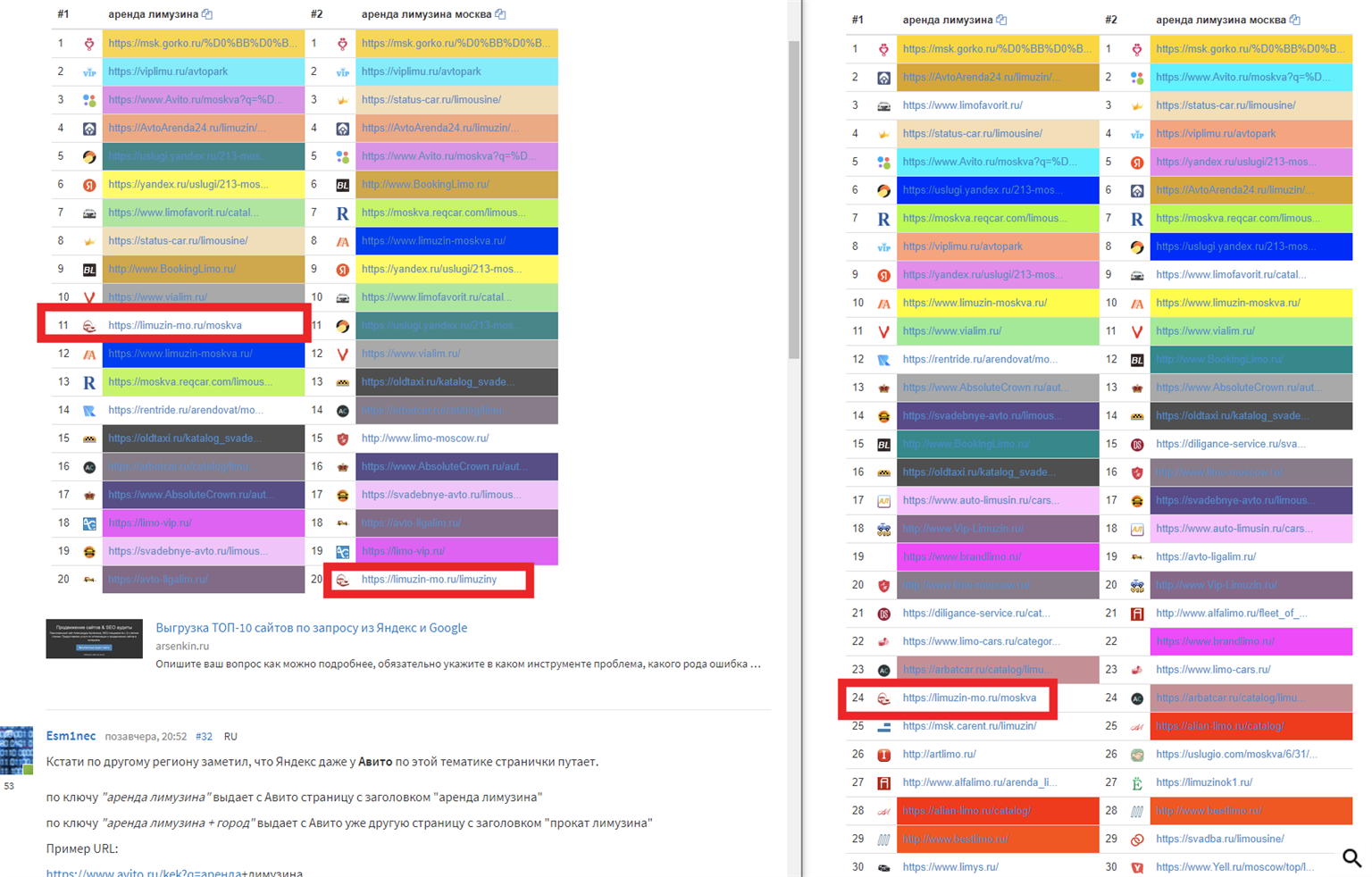1372x877 pixels.
Task: Open the "Выгрузка ТОП-10 сайтов" link
Action: (x=311, y=628)
